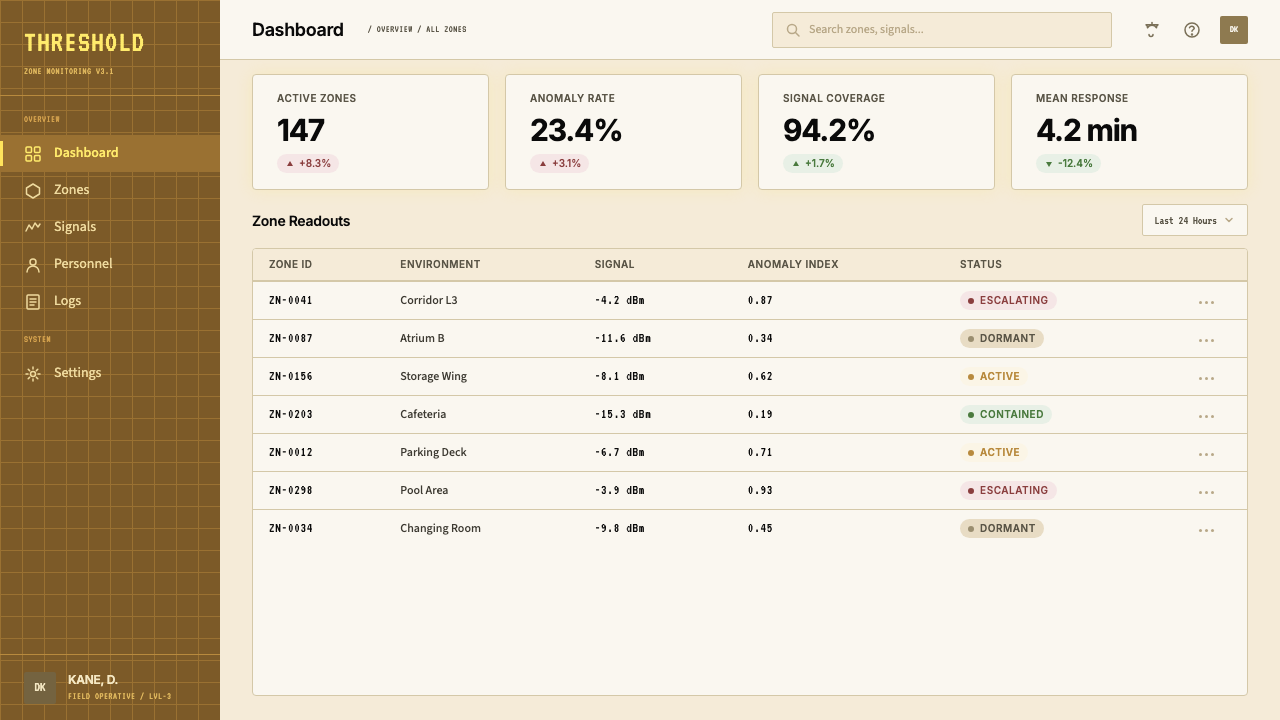
Task: Sort by ZONE ID column header
Action: coord(290,265)
